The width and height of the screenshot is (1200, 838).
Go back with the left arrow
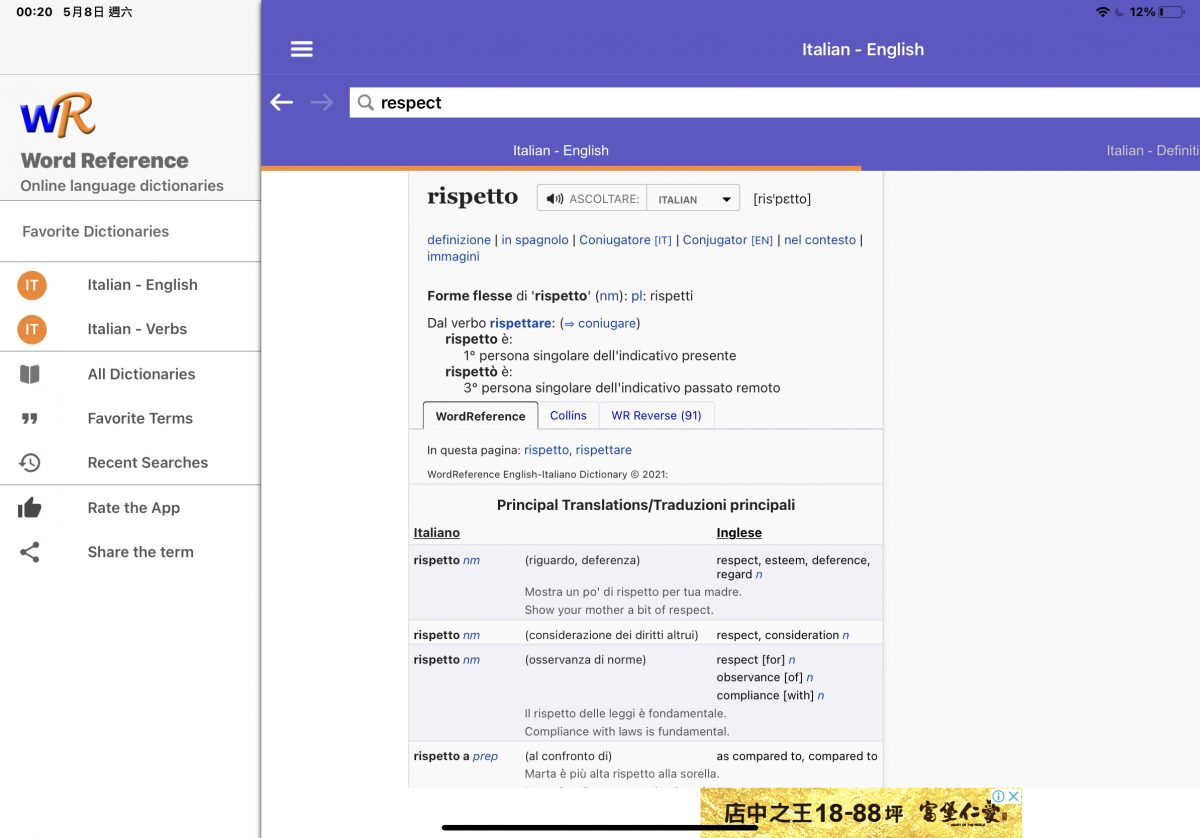(x=282, y=102)
